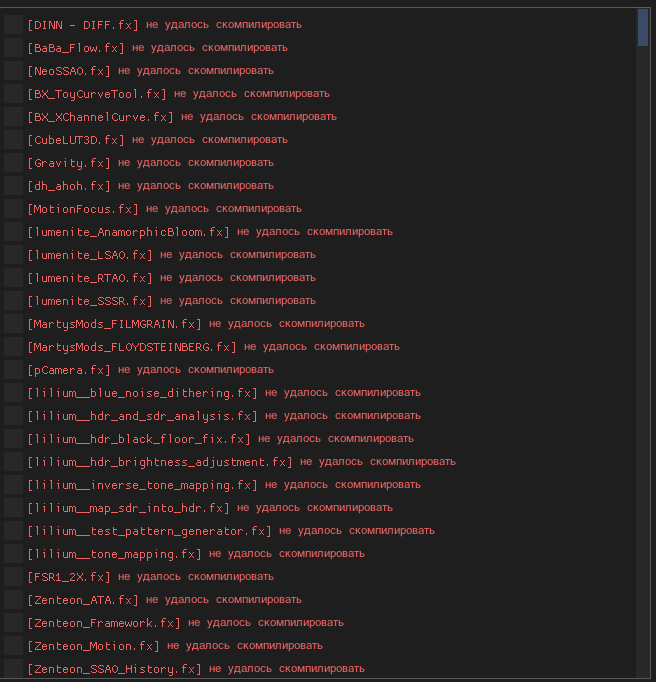Image resolution: width=656 pixels, height=682 pixels.
Task: Select the [CubeLUT3D.fx] row text
Action: point(157,140)
